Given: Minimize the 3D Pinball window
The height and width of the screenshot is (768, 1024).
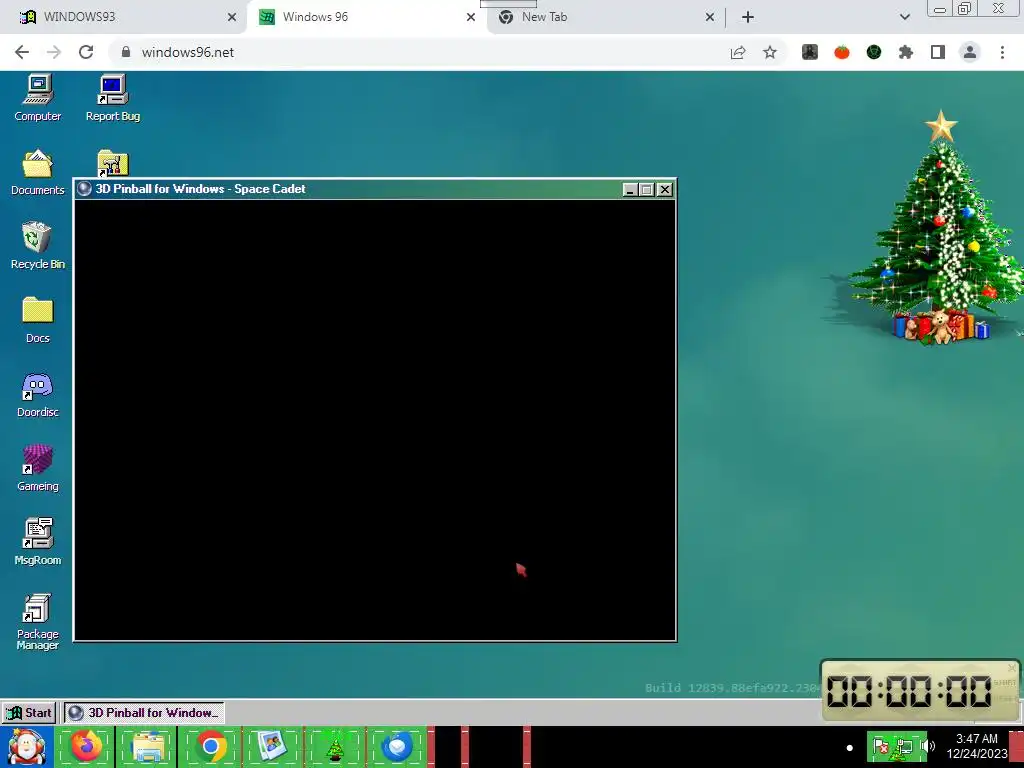Looking at the screenshot, I should pyautogui.click(x=630, y=189).
